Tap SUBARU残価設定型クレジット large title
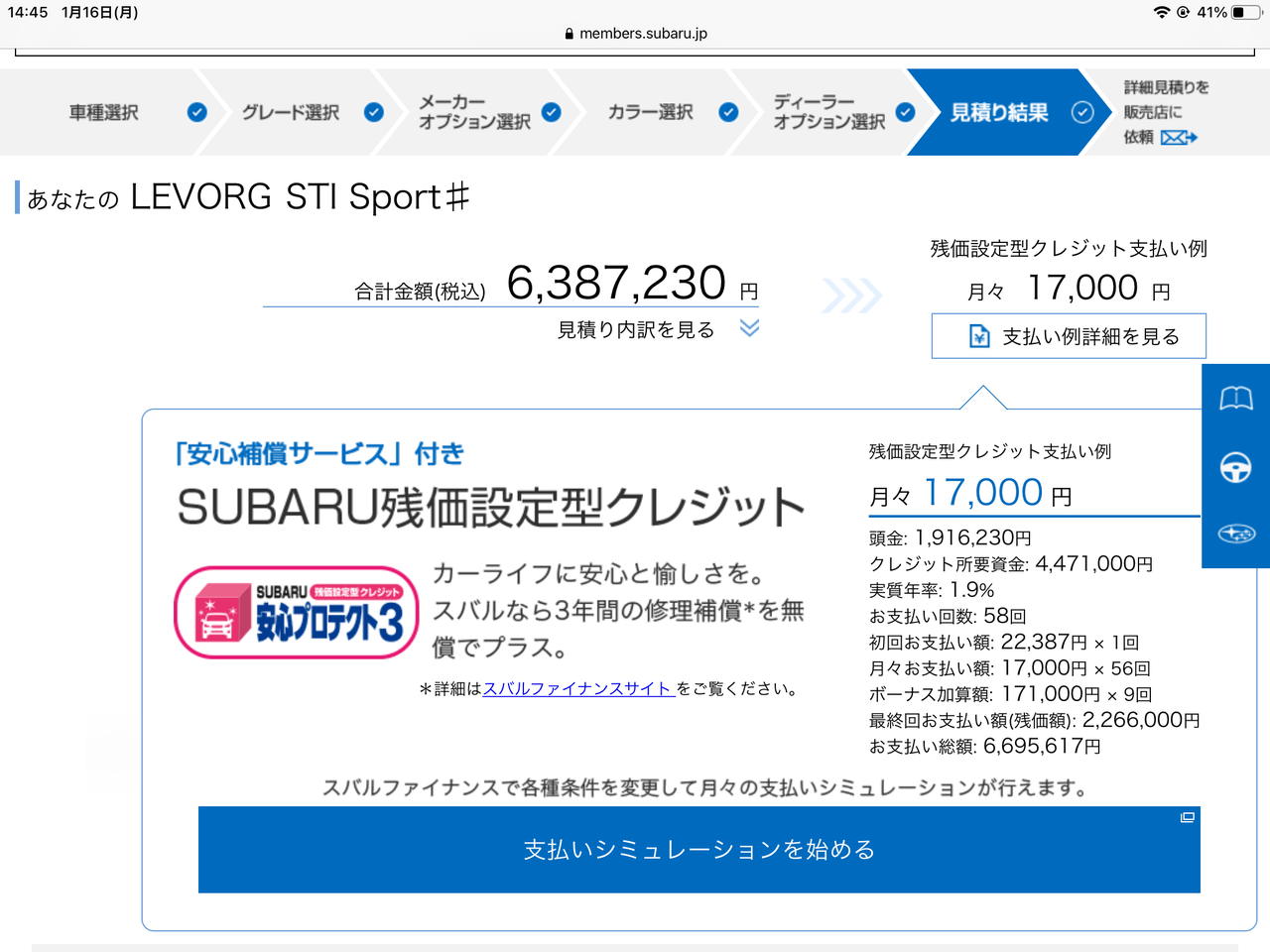Image resolution: width=1270 pixels, height=952 pixels. tap(491, 507)
